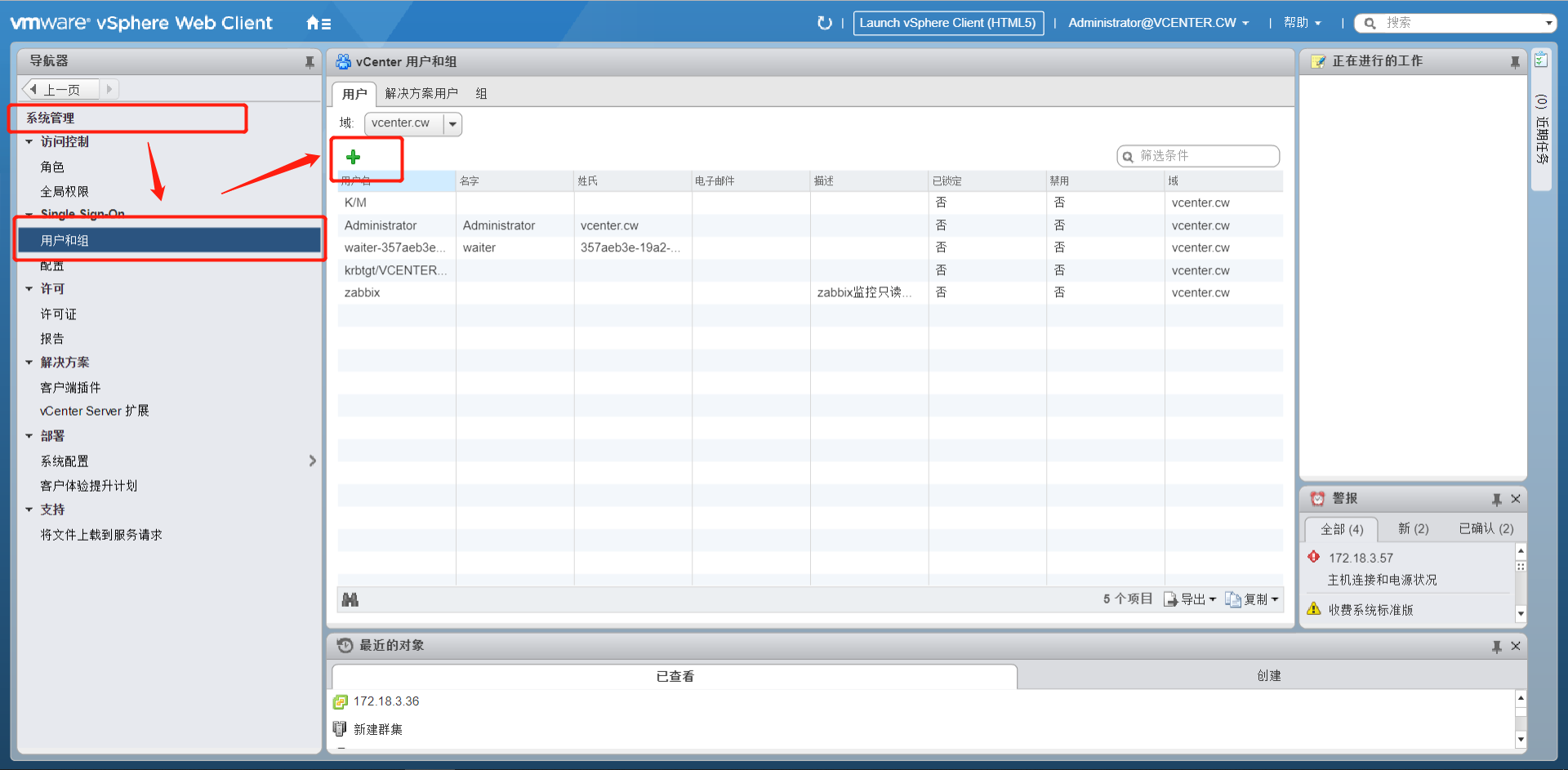Sort by 已锁定 column header

[x=987, y=180]
